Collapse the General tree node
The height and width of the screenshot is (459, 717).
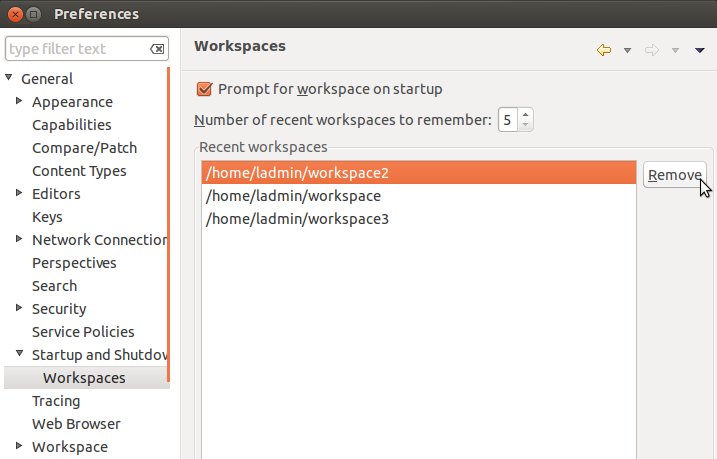click(9, 78)
